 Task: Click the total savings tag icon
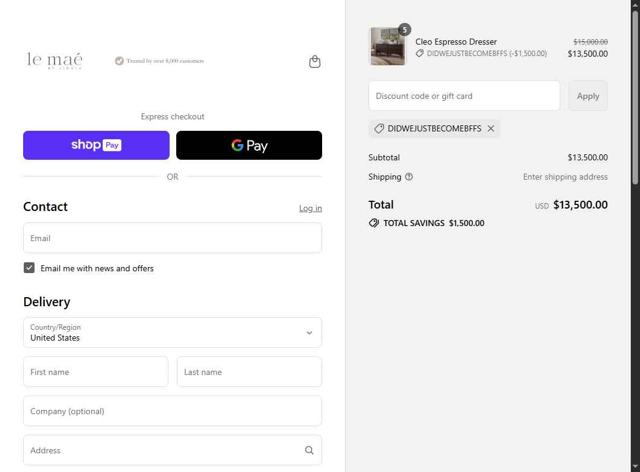pos(374,223)
